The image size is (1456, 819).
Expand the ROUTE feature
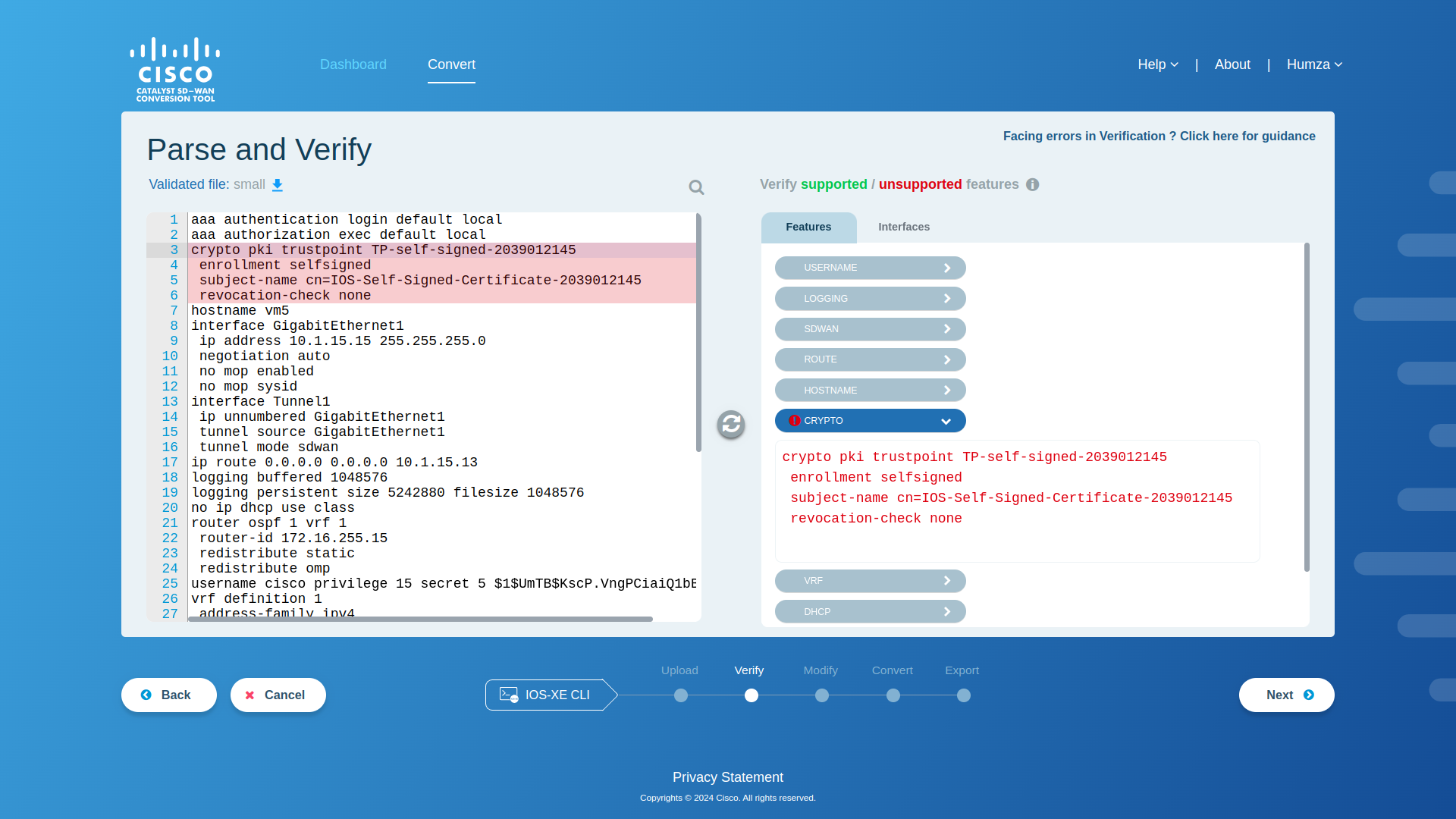[870, 359]
